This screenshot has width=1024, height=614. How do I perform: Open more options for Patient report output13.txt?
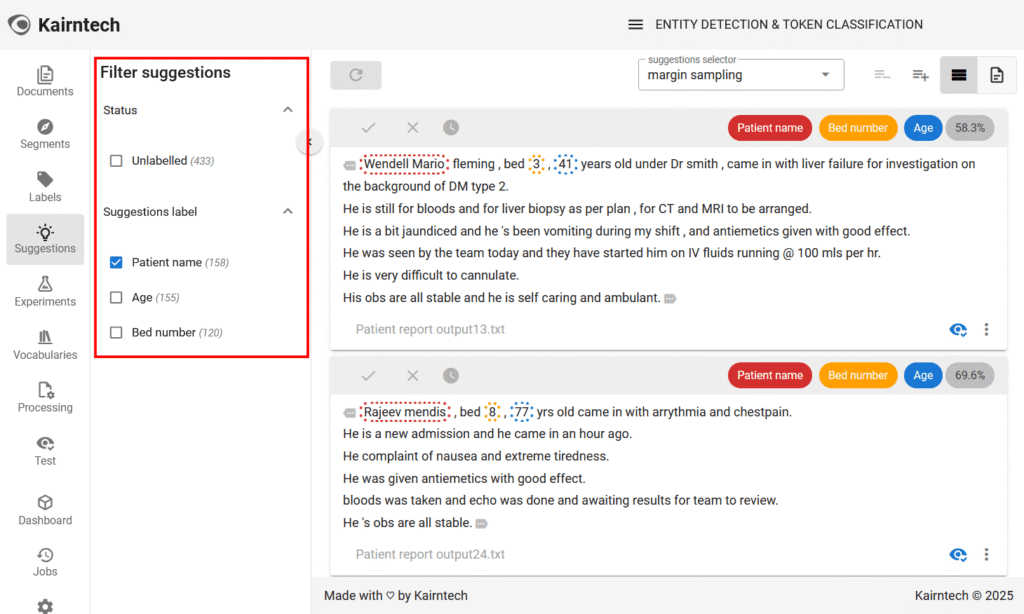(x=986, y=330)
